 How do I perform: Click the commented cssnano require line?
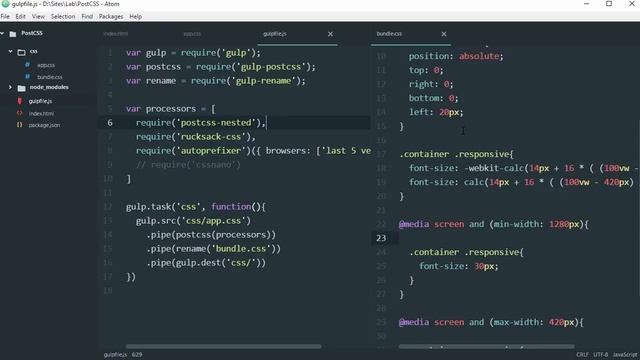coord(188,165)
